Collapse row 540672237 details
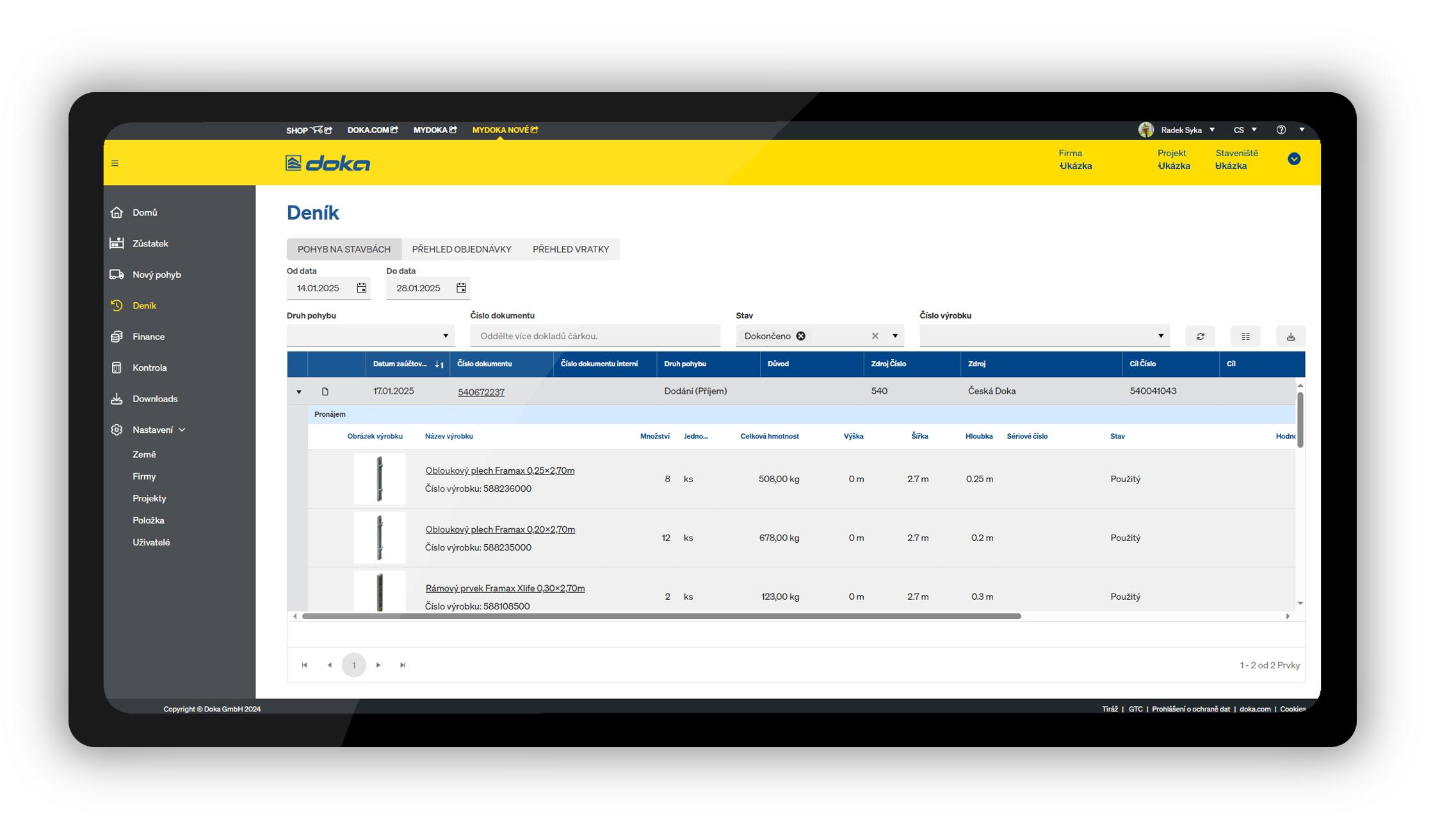 [299, 392]
